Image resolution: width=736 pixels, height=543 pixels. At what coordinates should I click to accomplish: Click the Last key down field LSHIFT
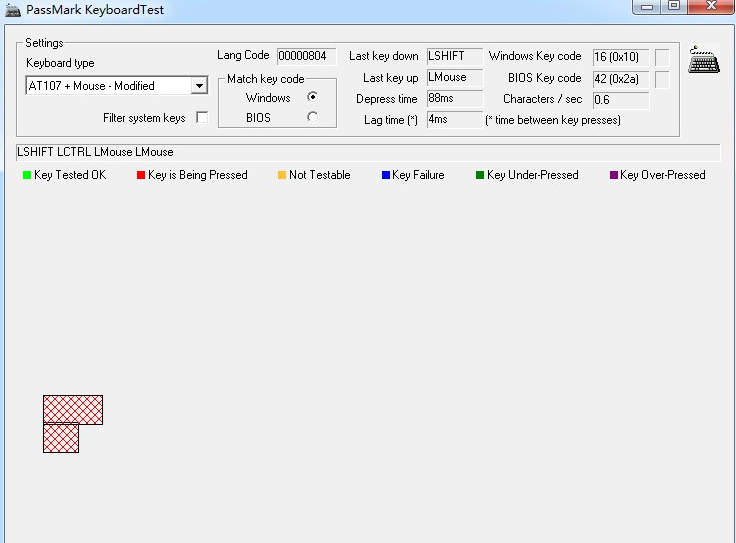tap(455, 56)
